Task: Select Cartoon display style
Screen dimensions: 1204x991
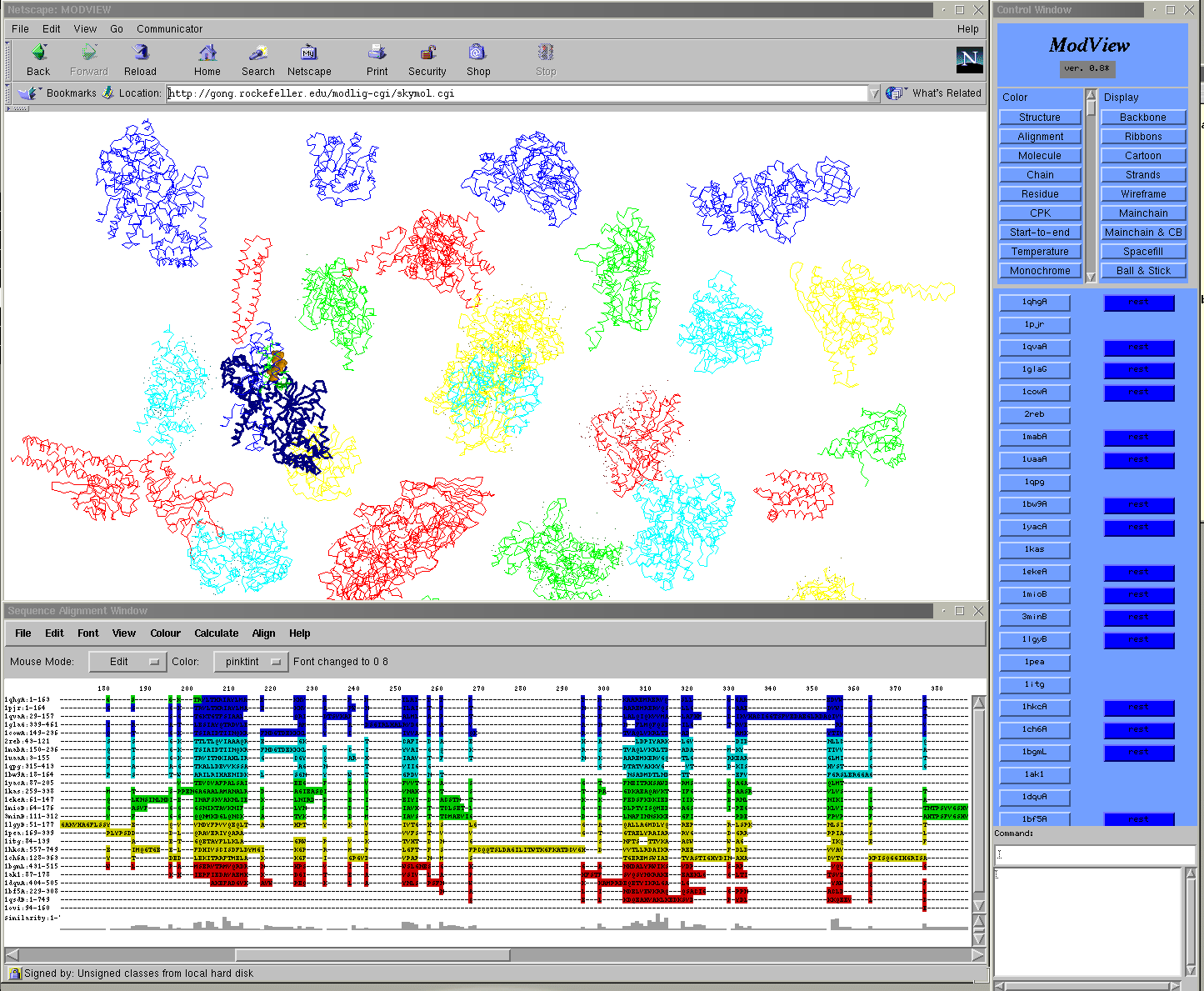Action: click(x=1142, y=156)
